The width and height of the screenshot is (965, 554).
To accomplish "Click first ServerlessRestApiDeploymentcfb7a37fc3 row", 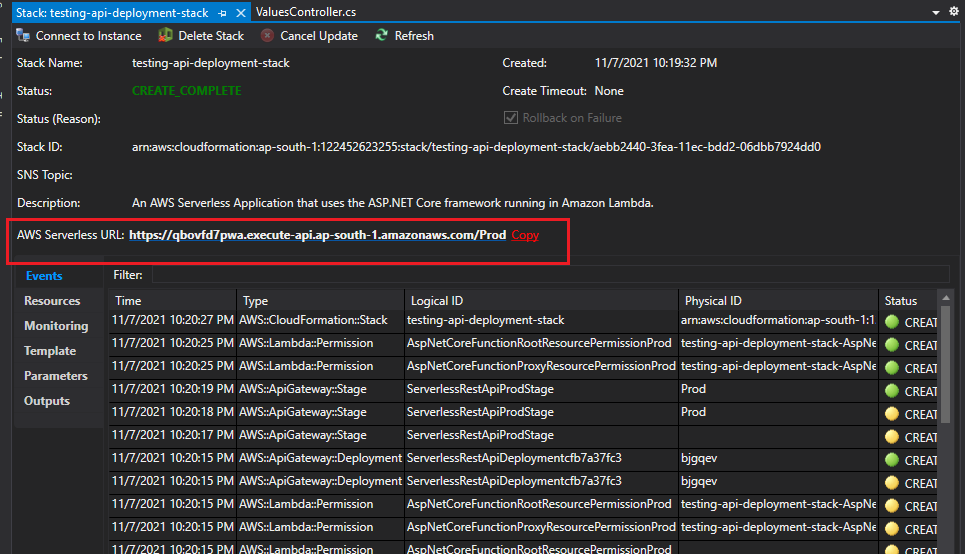I will pyautogui.click(x=514, y=458).
